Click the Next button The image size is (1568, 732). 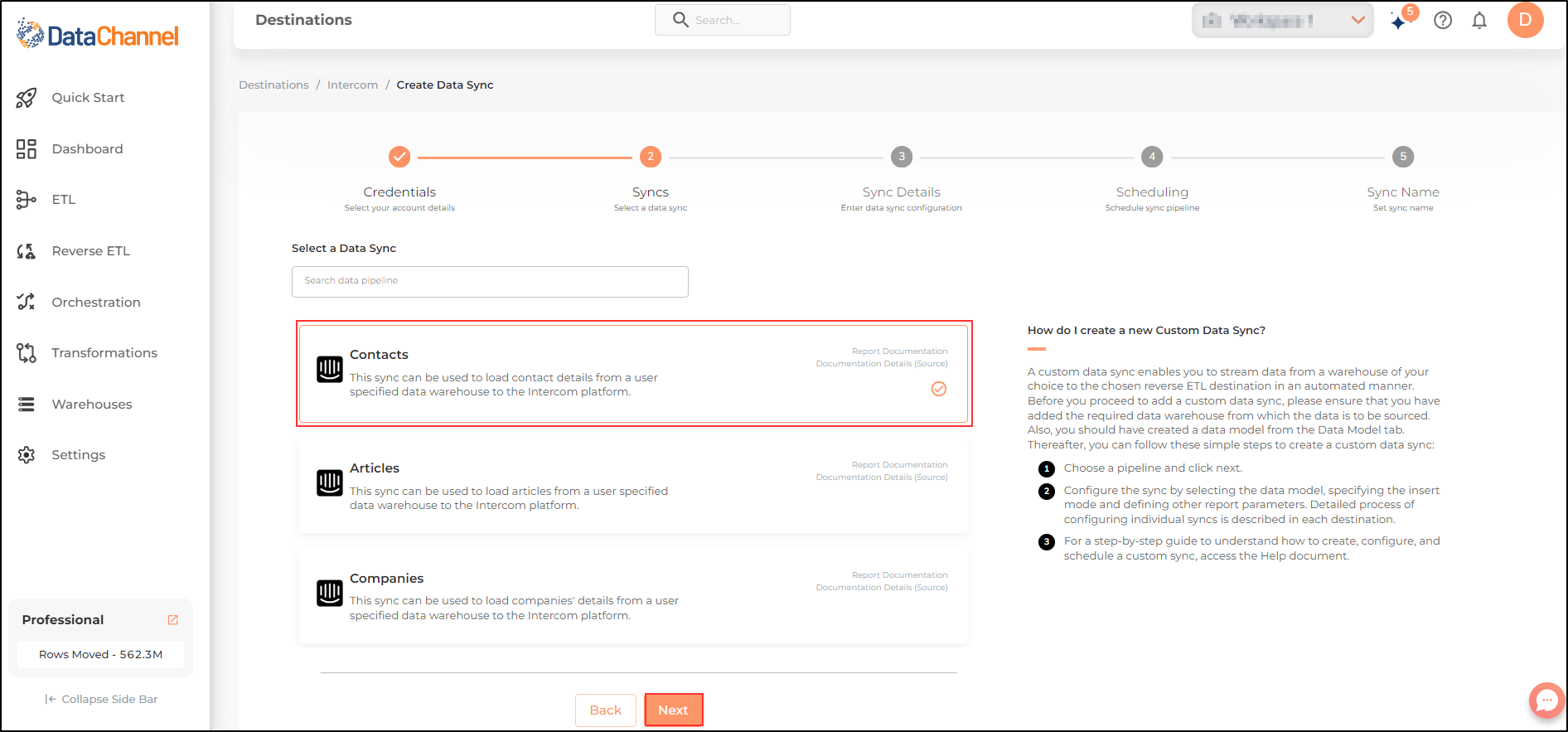pyautogui.click(x=673, y=710)
